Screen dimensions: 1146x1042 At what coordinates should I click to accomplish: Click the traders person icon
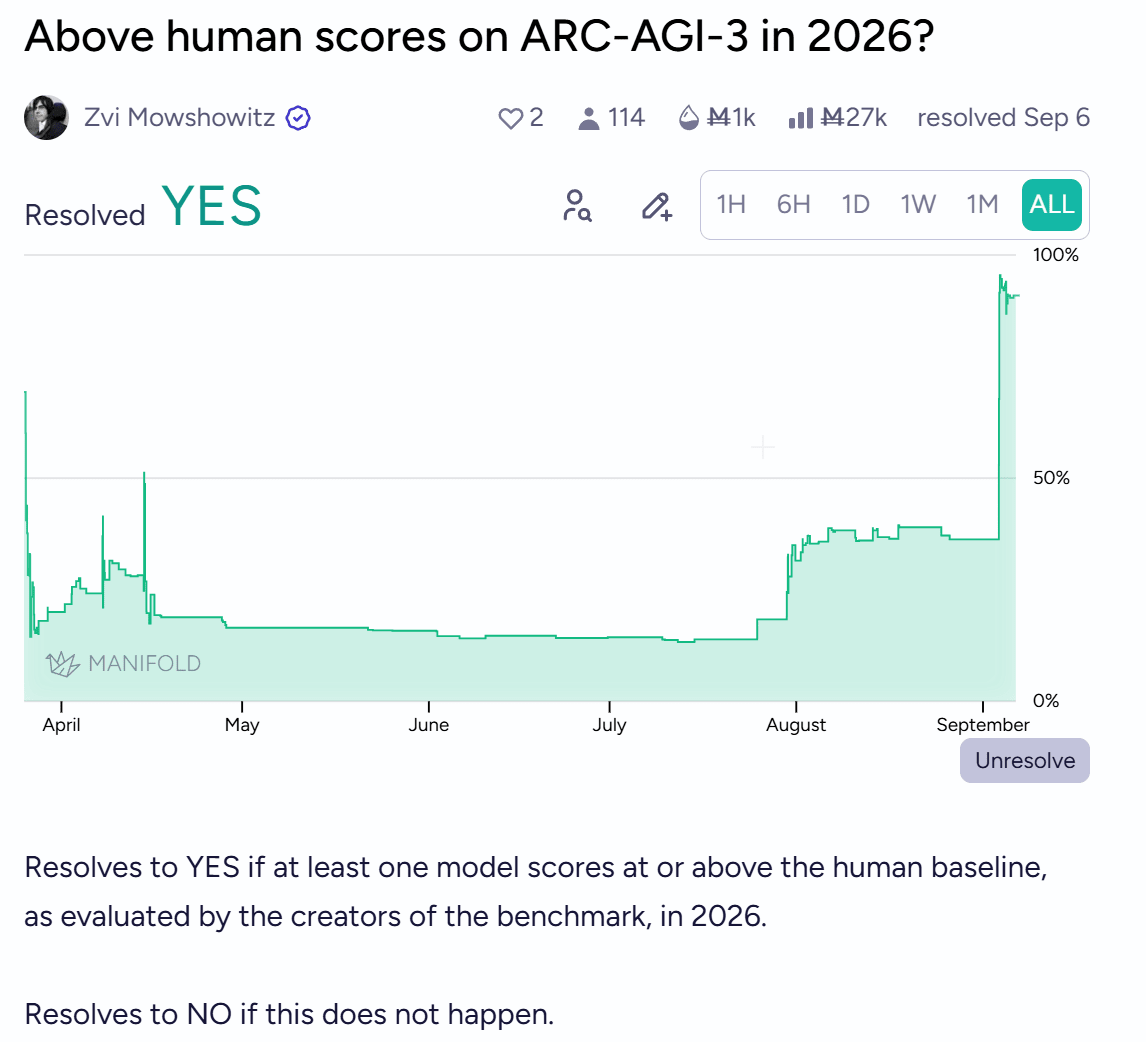588,118
